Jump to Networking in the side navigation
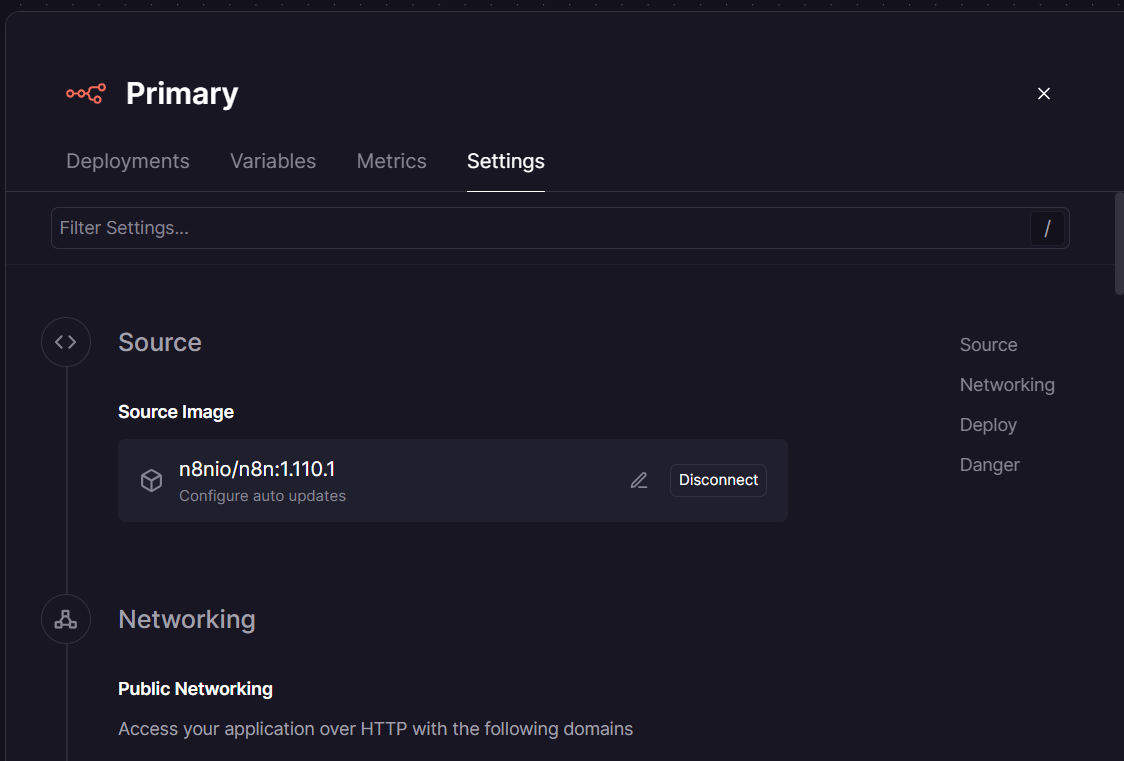The image size is (1124, 761). [1007, 385]
